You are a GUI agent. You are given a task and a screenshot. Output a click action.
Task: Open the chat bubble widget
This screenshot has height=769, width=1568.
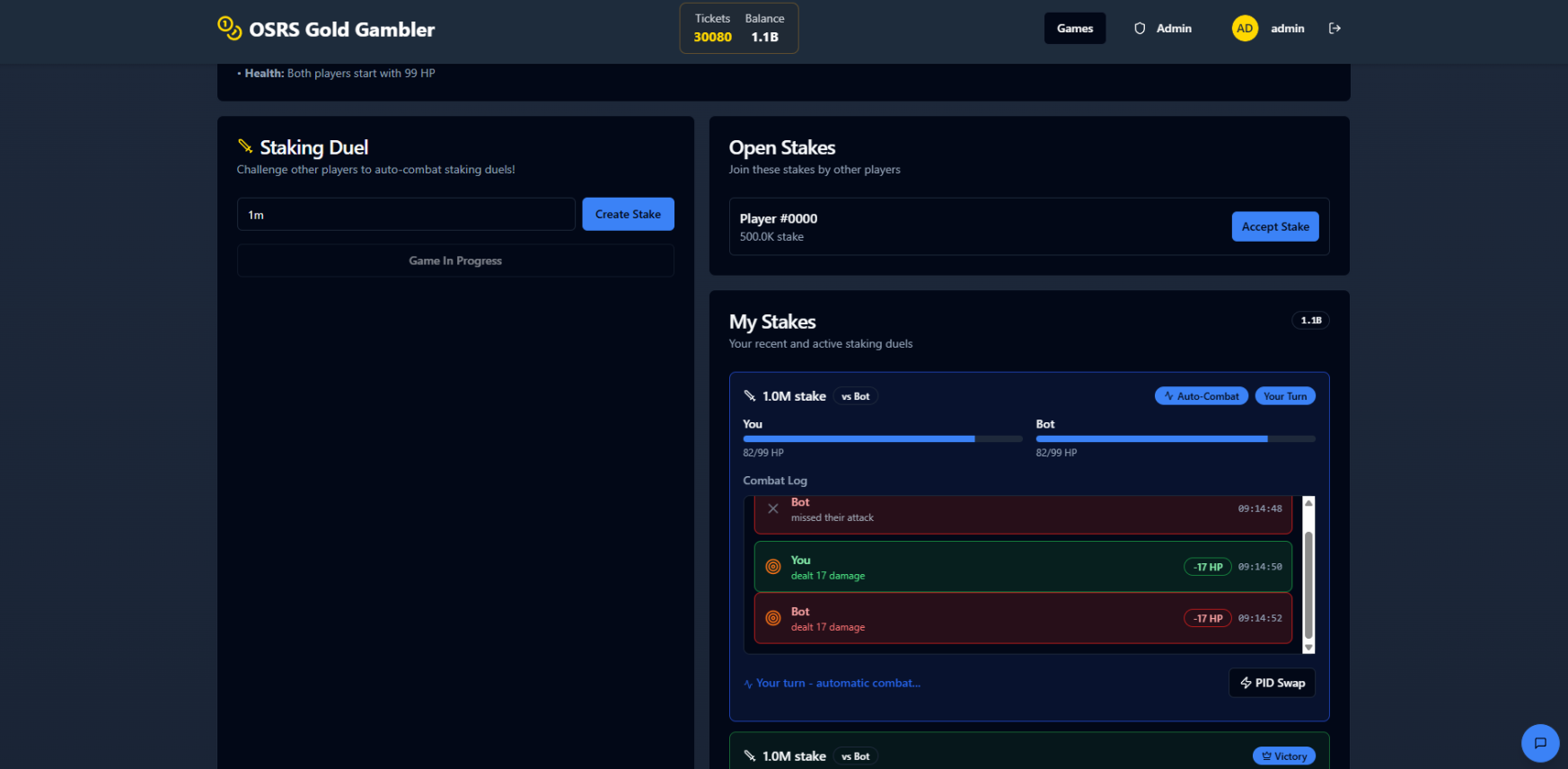[1540, 743]
